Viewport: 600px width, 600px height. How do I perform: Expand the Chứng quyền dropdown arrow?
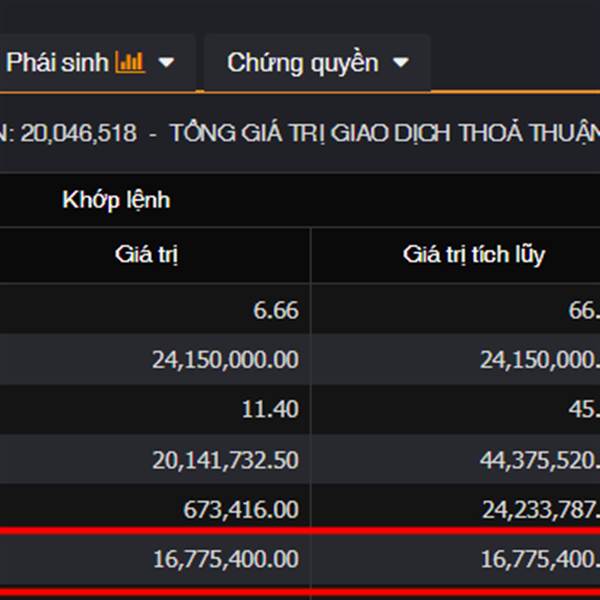[x=401, y=63]
